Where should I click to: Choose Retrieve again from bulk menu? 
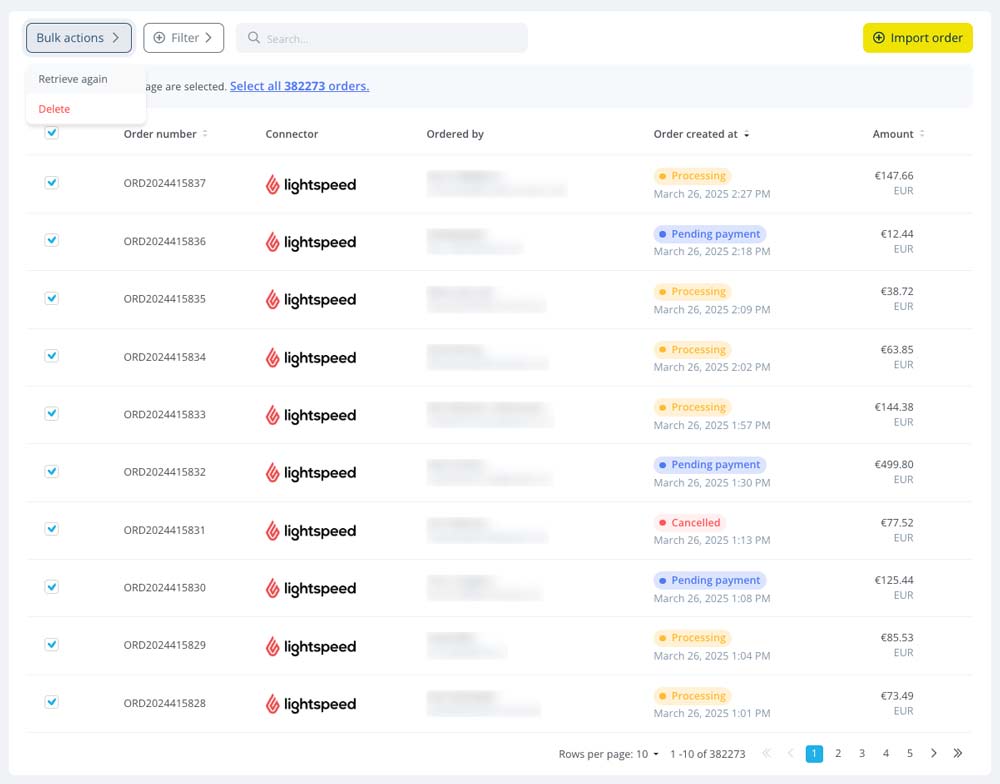[x=73, y=79]
